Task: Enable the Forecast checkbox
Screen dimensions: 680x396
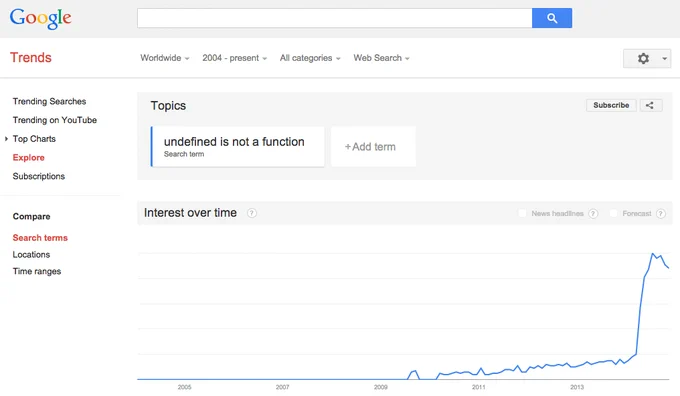Action: 613,213
